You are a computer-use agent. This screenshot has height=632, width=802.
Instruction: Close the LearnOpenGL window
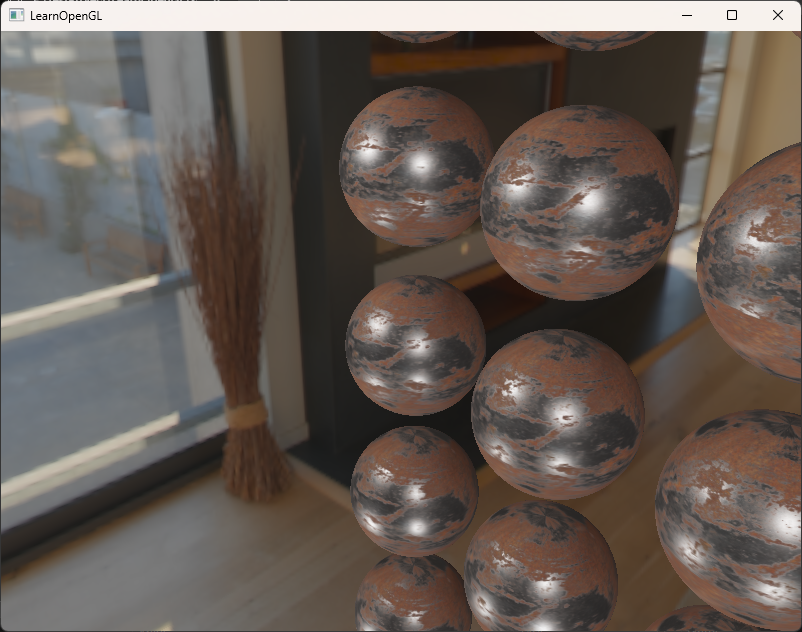[777, 15]
